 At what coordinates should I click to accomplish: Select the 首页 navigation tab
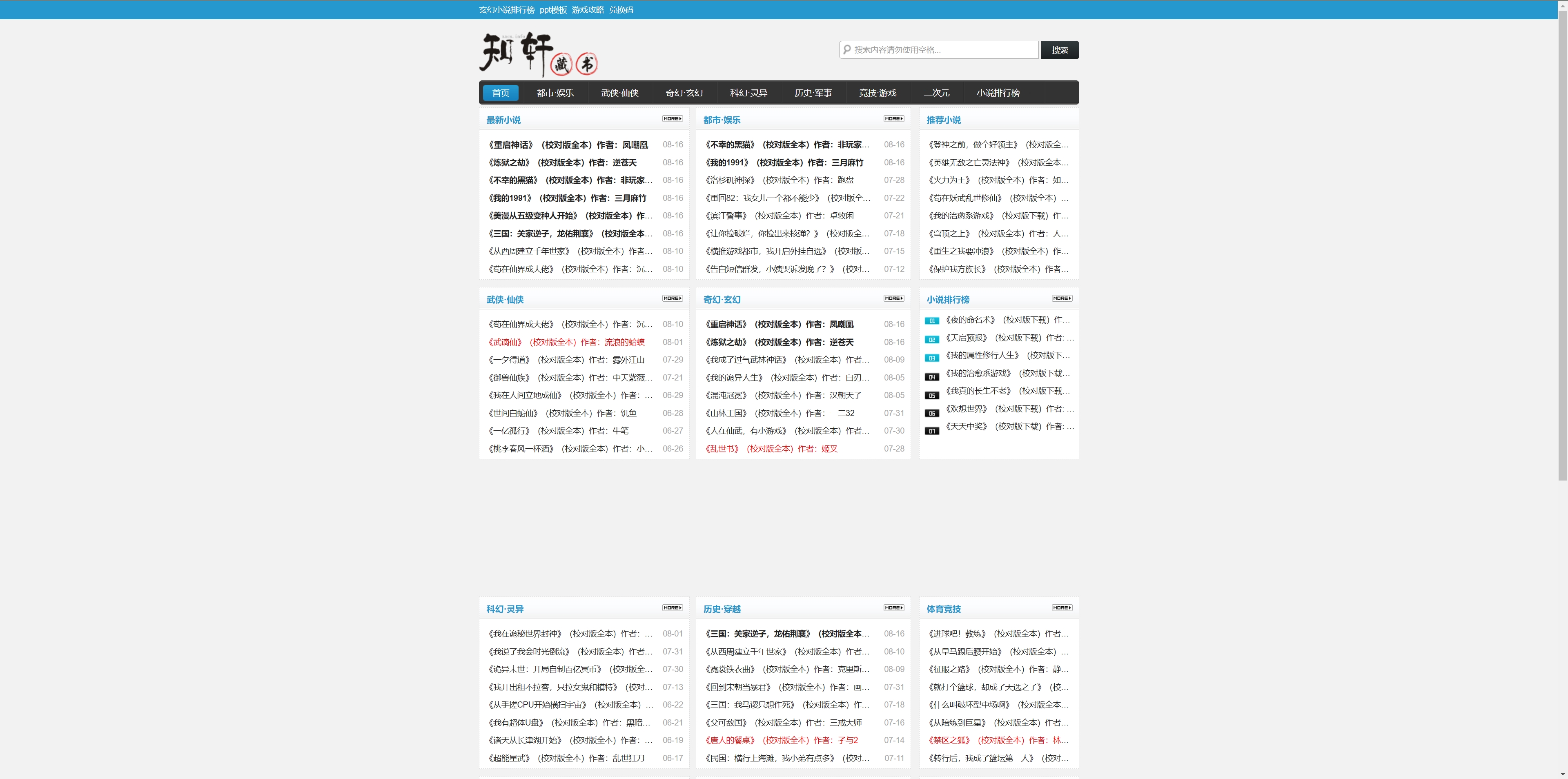click(500, 93)
